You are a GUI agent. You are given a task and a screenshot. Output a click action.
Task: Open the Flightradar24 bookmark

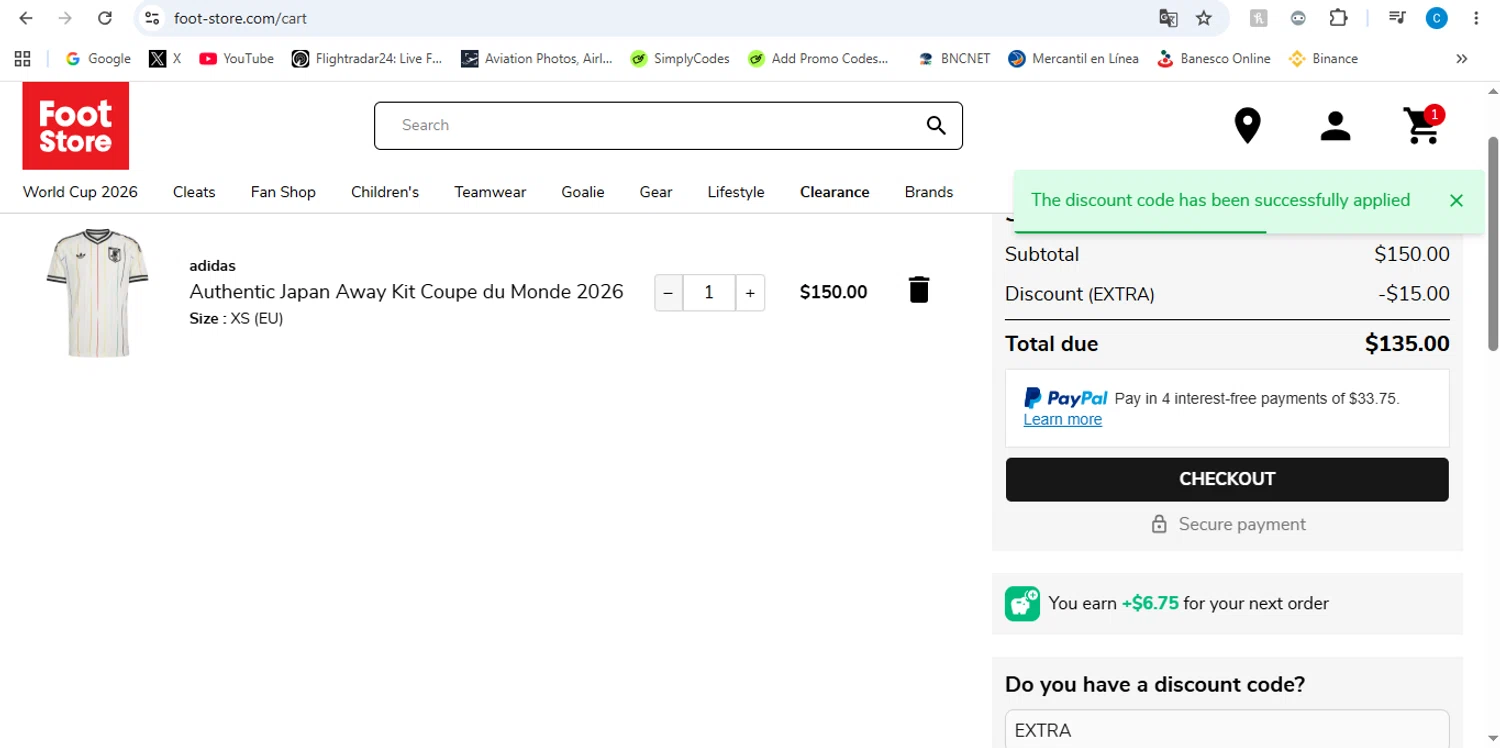[367, 59]
